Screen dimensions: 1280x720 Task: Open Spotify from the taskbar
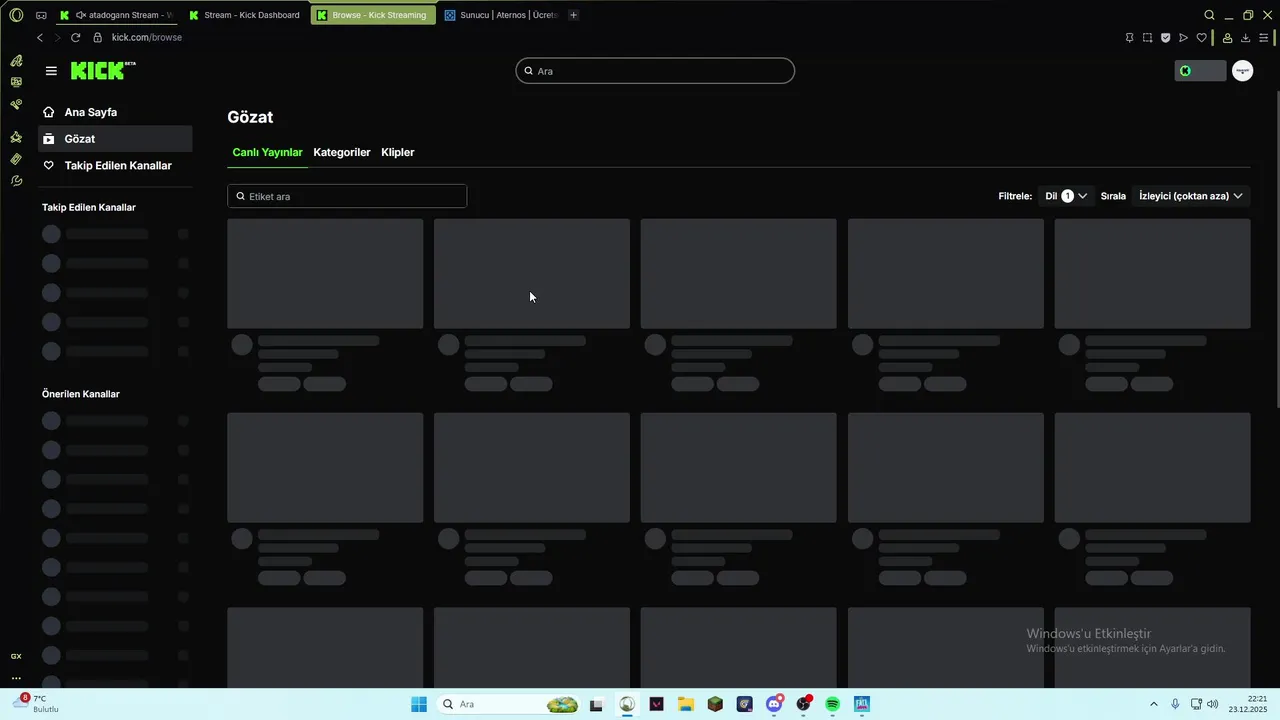pos(832,704)
